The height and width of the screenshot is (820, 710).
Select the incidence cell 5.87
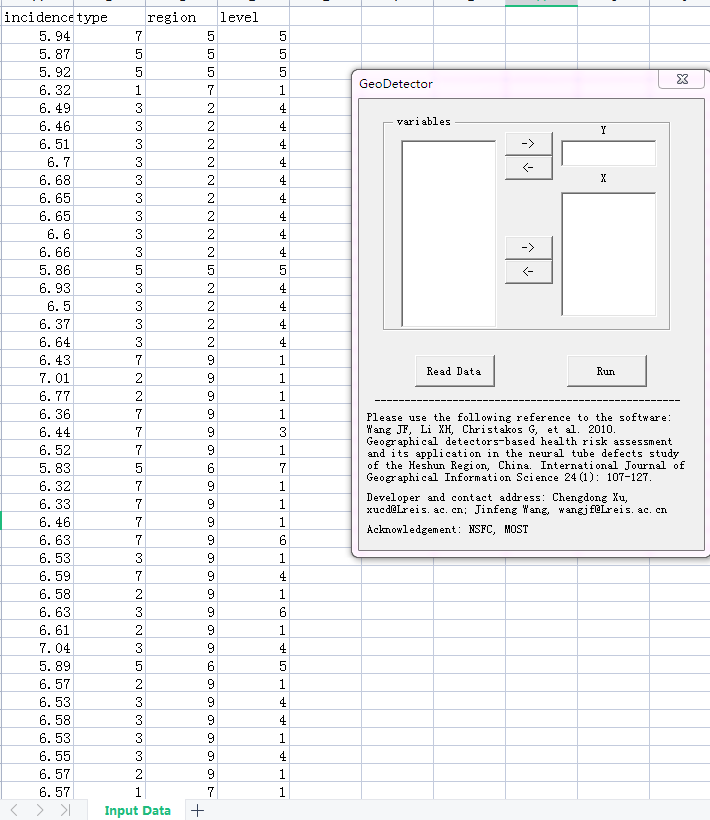point(38,53)
